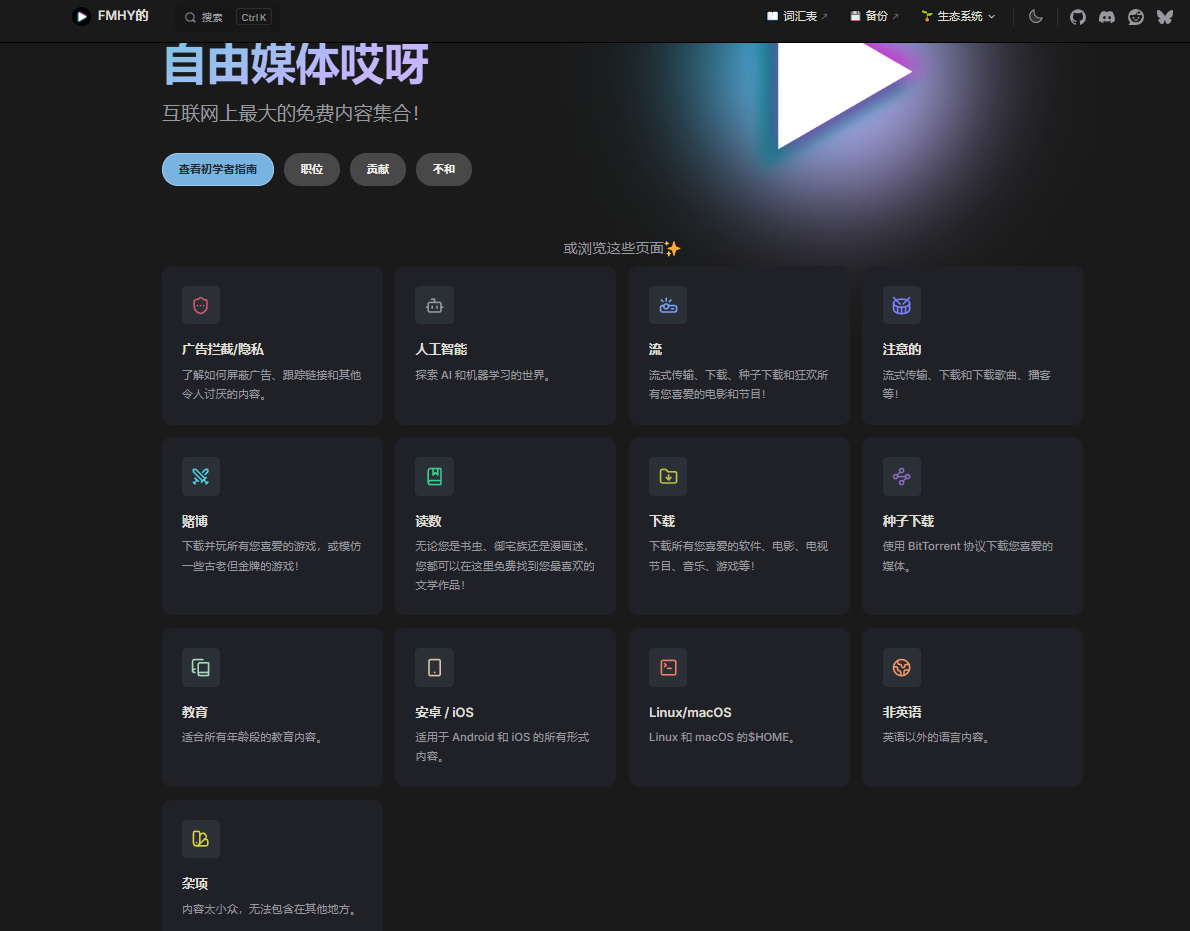Open the Reddit icon link
Viewport: 1190px width, 931px height.
1135,17
